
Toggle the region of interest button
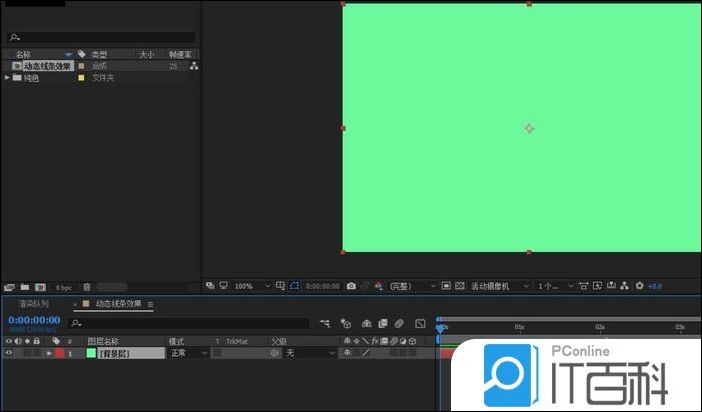tap(446, 286)
